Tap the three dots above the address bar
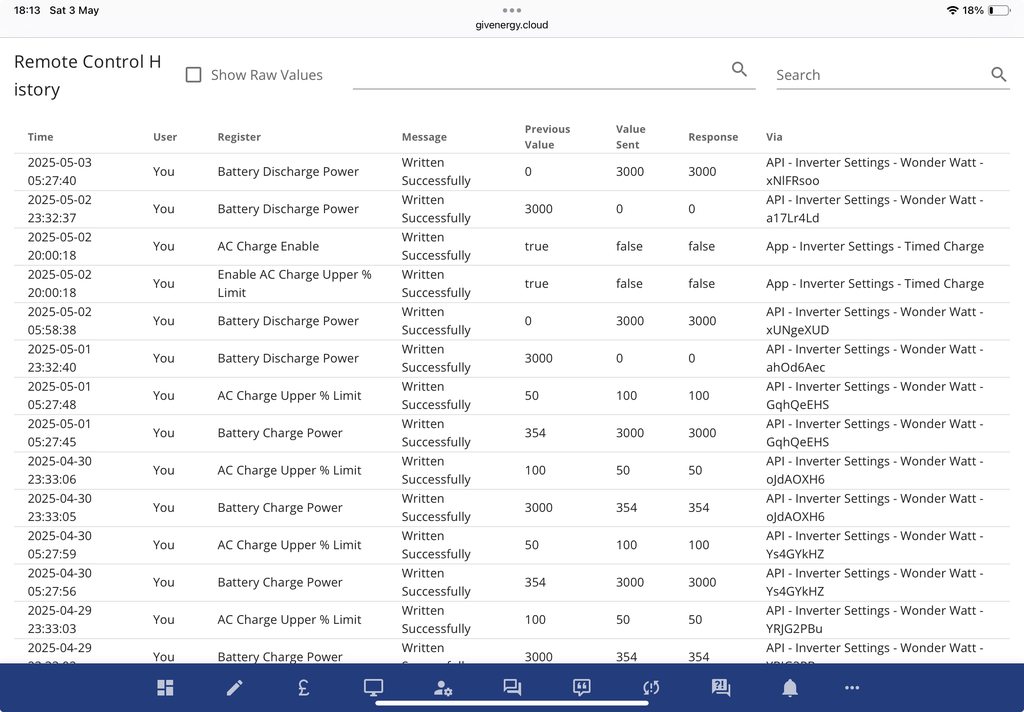 coord(512,10)
